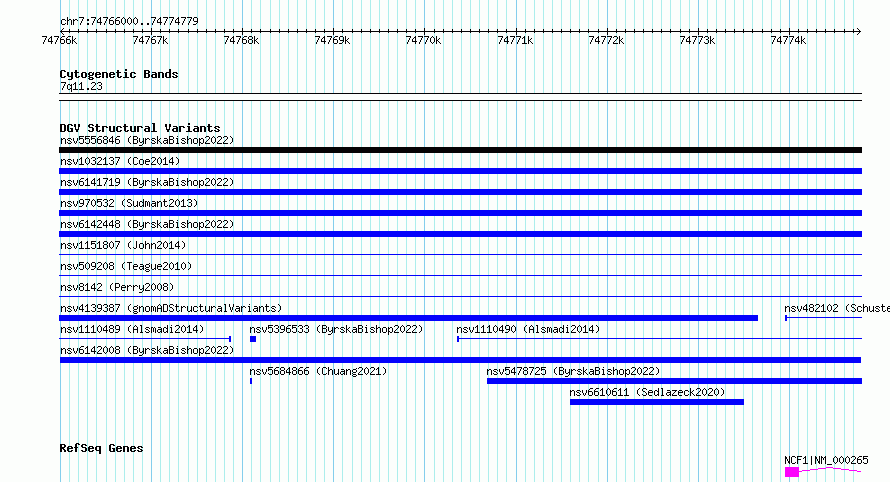Click the 74772k ruler tick label
The width and height of the screenshot is (890, 482).
[606, 40]
